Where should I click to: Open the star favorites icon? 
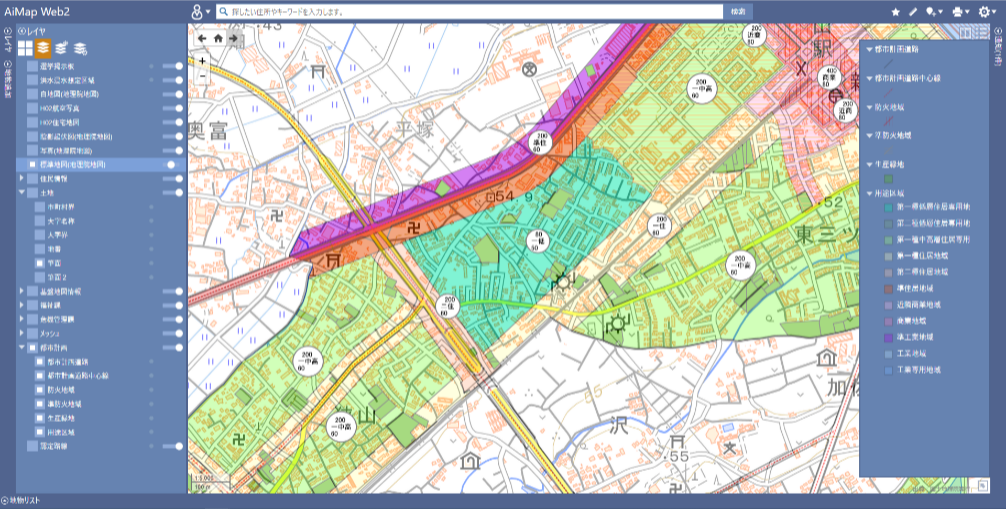click(896, 11)
